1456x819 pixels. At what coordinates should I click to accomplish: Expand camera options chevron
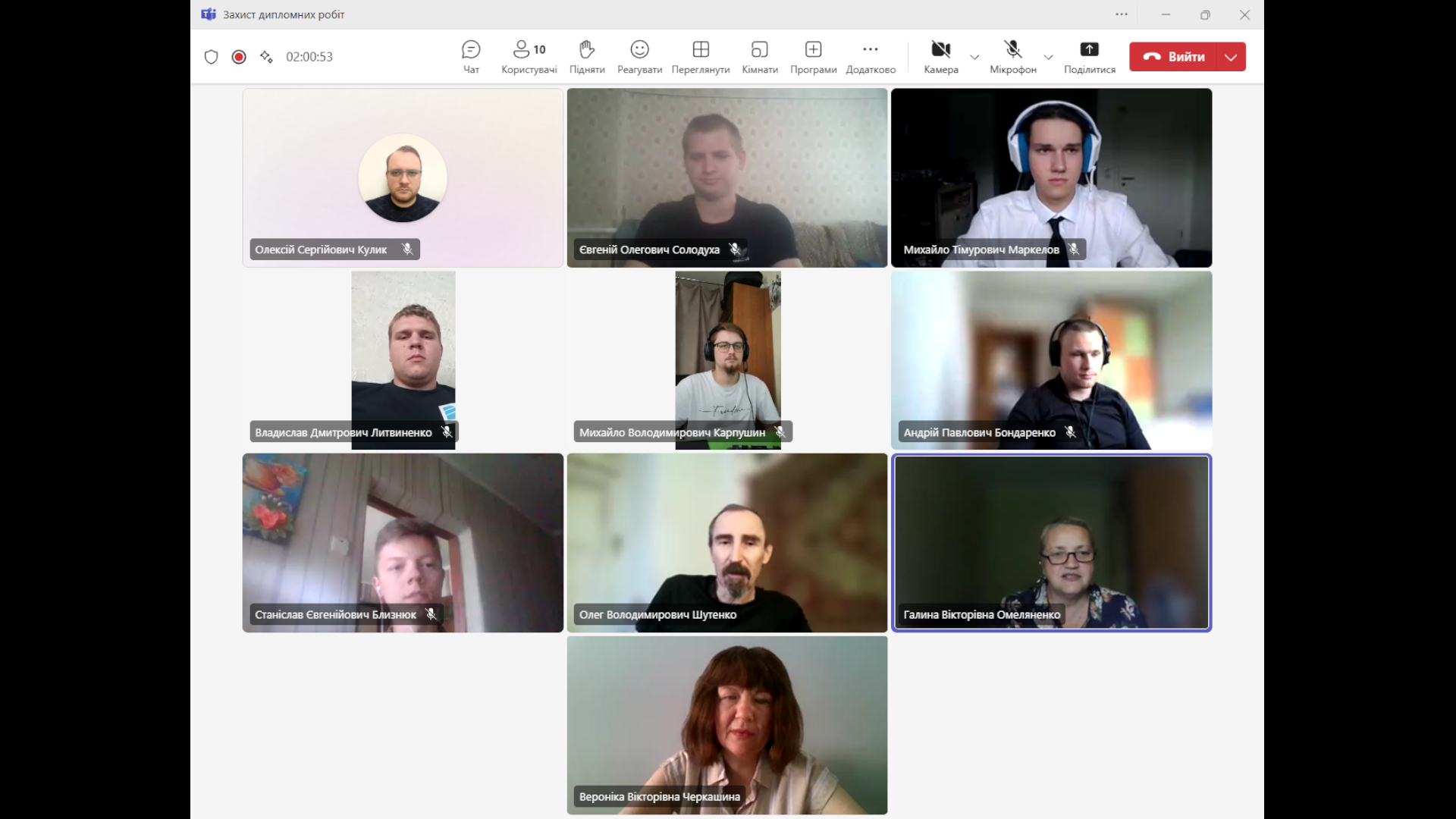tap(974, 57)
